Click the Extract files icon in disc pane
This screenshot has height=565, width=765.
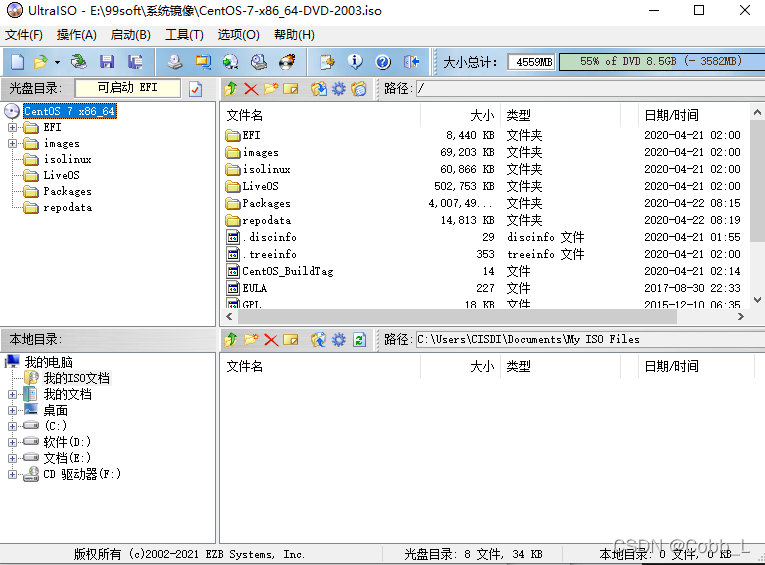coord(319,89)
